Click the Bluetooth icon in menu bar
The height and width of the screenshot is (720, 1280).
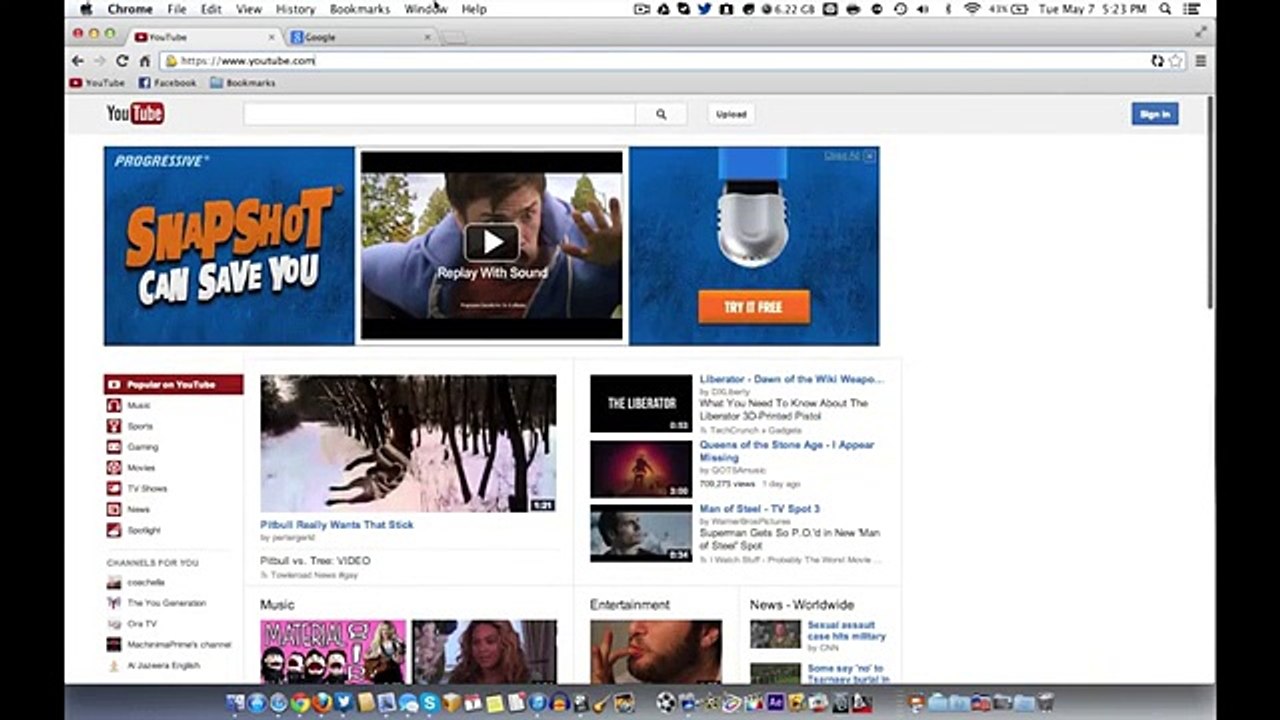[948, 9]
